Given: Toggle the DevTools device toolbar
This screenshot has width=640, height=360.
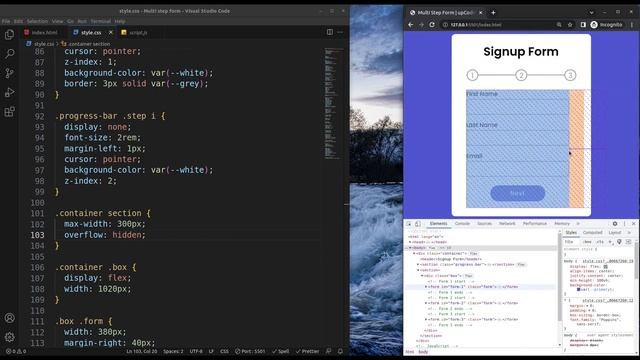Looking at the screenshot, I should click(x=418, y=224).
